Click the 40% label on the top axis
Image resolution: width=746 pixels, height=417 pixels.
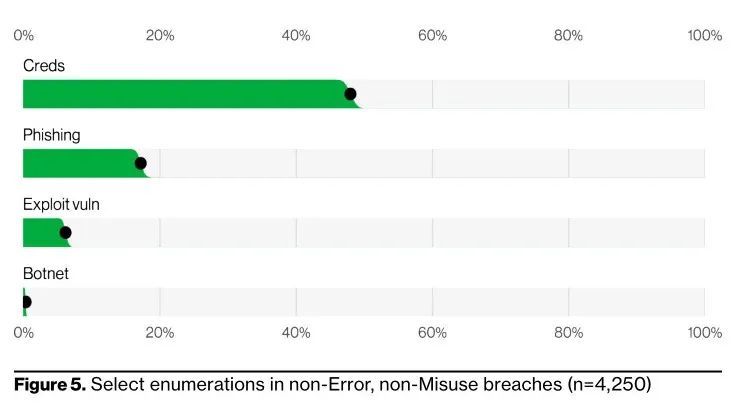pos(296,36)
